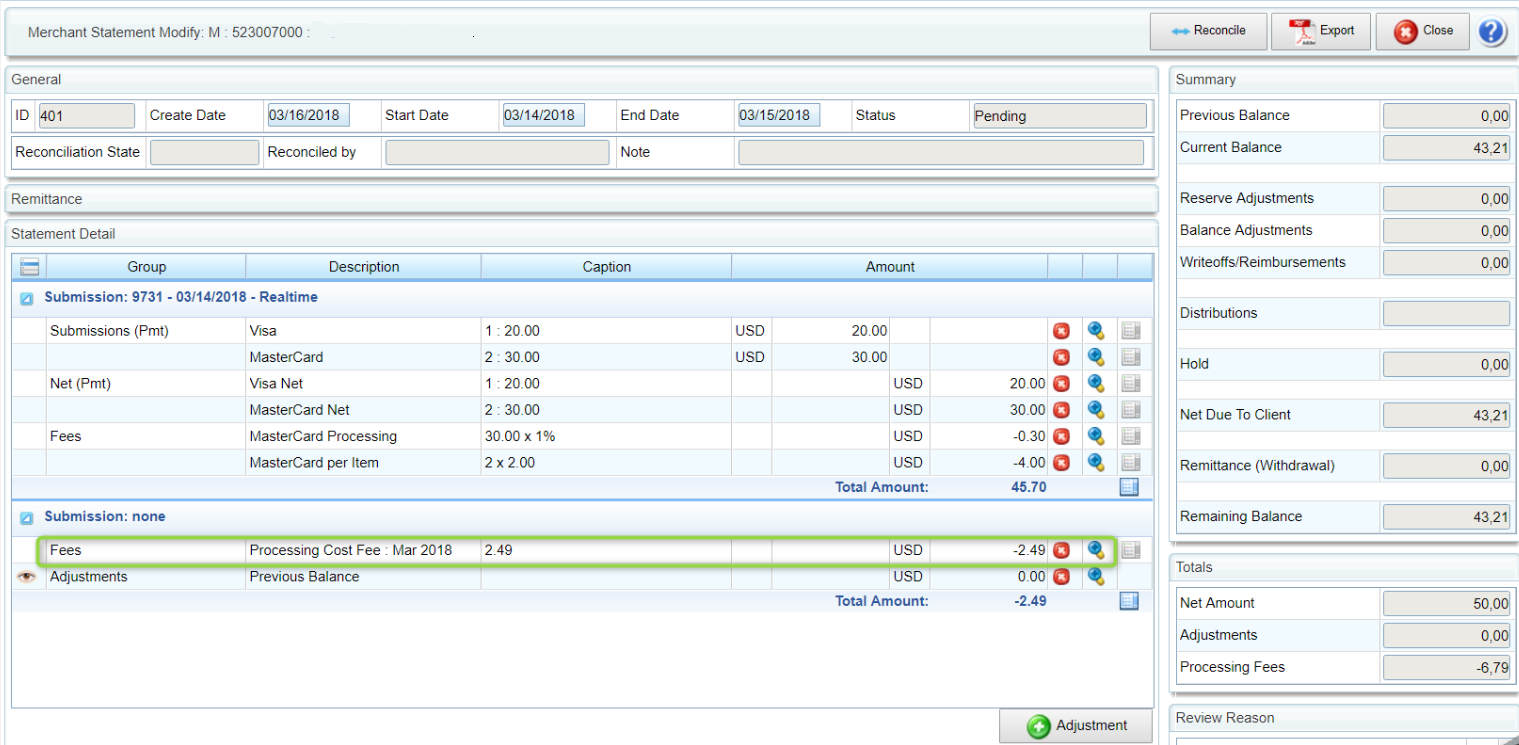Image resolution: width=1519 pixels, height=745 pixels.
Task: Delete the Visa Net row
Action: (1061, 383)
